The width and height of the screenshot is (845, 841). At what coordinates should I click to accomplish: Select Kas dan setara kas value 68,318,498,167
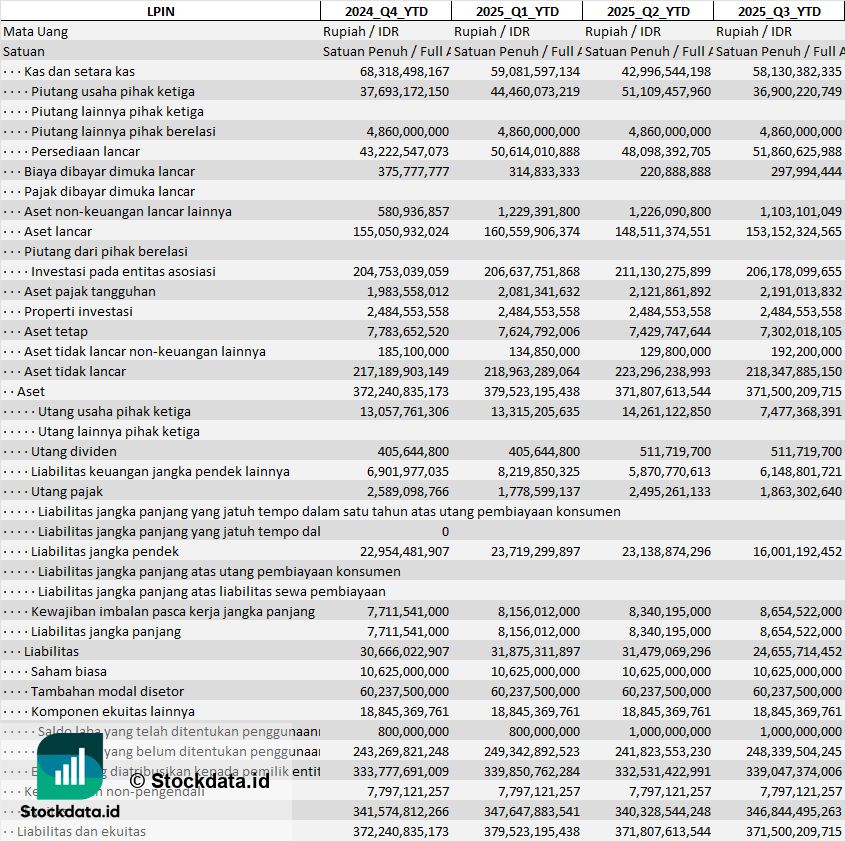click(x=404, y=72)
